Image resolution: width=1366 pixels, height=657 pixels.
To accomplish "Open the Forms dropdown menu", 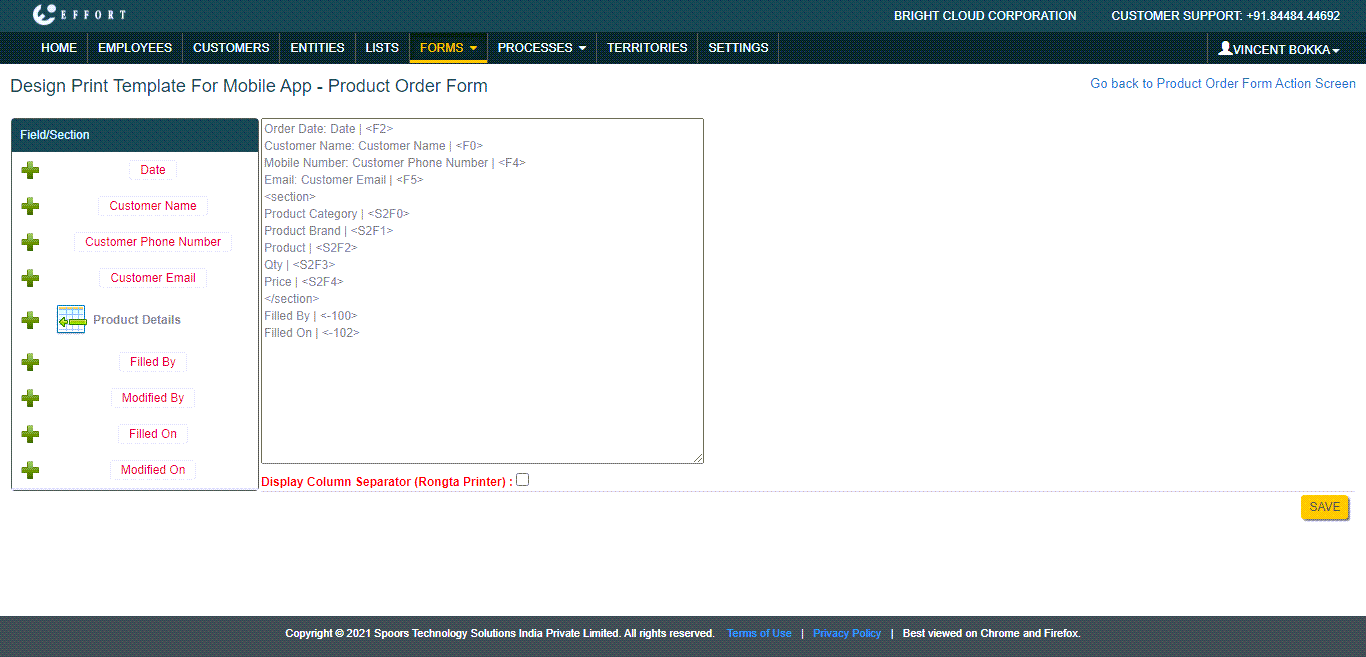I will coord(447,48).
